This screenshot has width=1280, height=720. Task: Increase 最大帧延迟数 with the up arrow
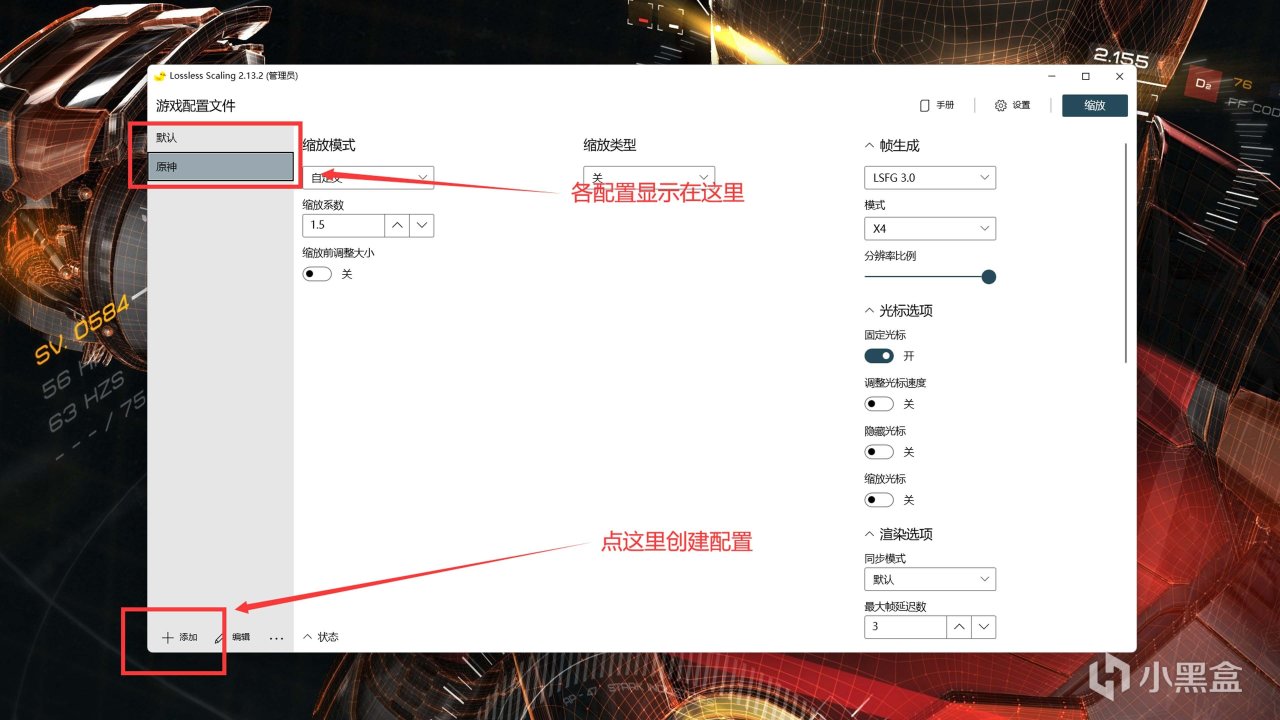(959, 627)
